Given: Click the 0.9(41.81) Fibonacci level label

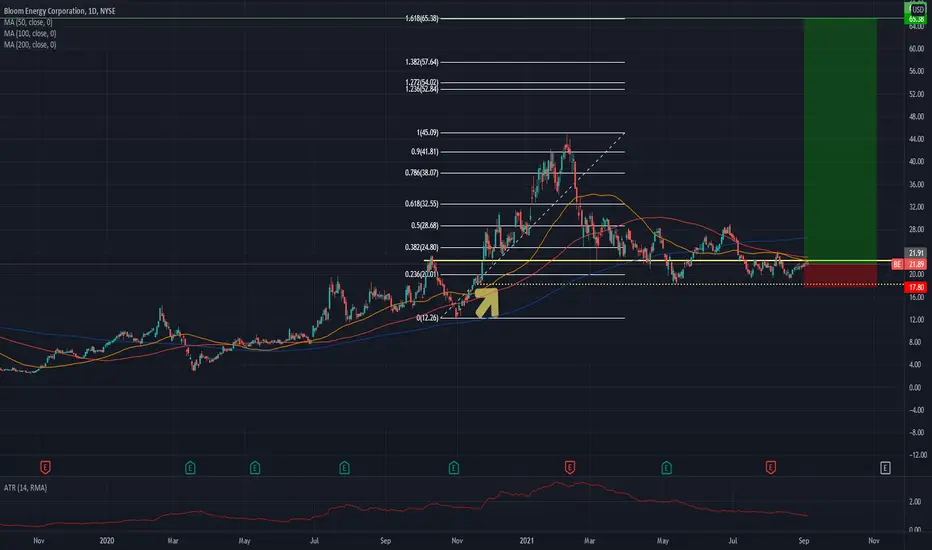Looking at the screenshot, I should [424, 152].
